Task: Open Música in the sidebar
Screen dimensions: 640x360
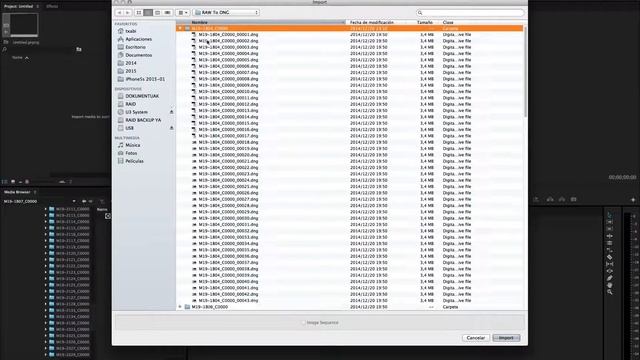Action: [133, 145]
